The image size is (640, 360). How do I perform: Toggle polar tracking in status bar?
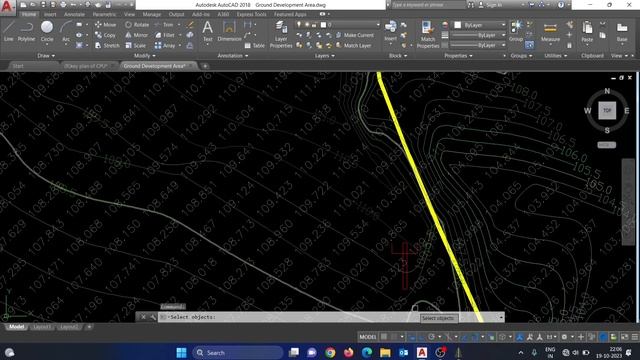[431, 337]
